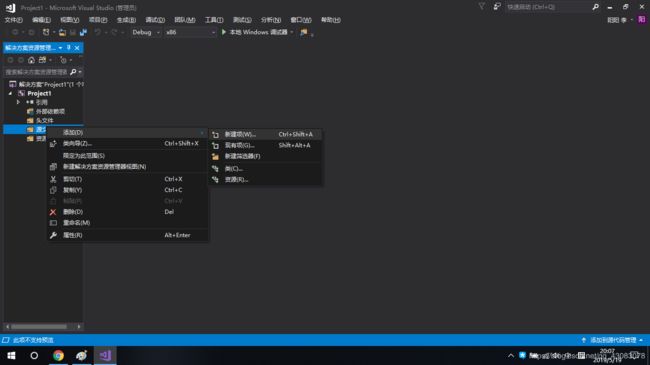This screenshot has width=650, height=365.
Task: Click the purple user avatar icon
Action: [x=642, y=20]
